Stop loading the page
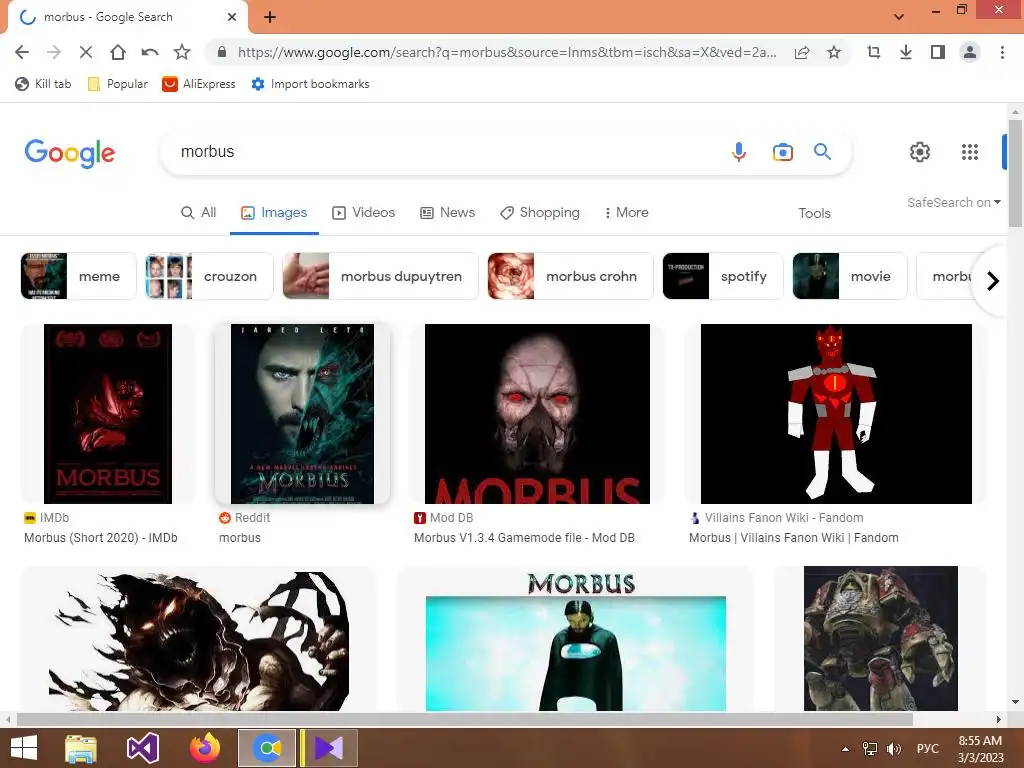Screen dimensions: 1024x768 coord(86,52)
